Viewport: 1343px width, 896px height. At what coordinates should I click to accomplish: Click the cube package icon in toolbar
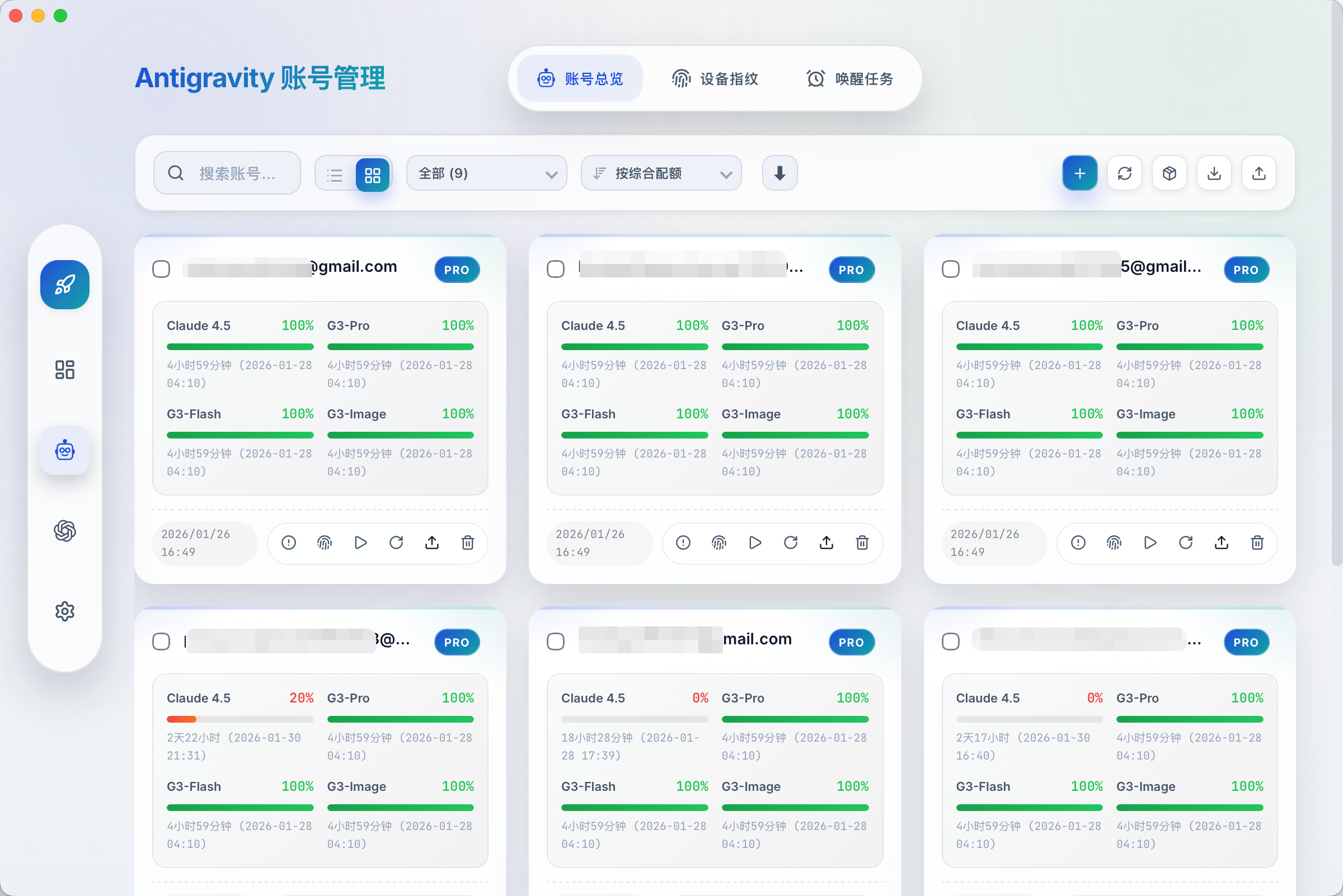1169,173
